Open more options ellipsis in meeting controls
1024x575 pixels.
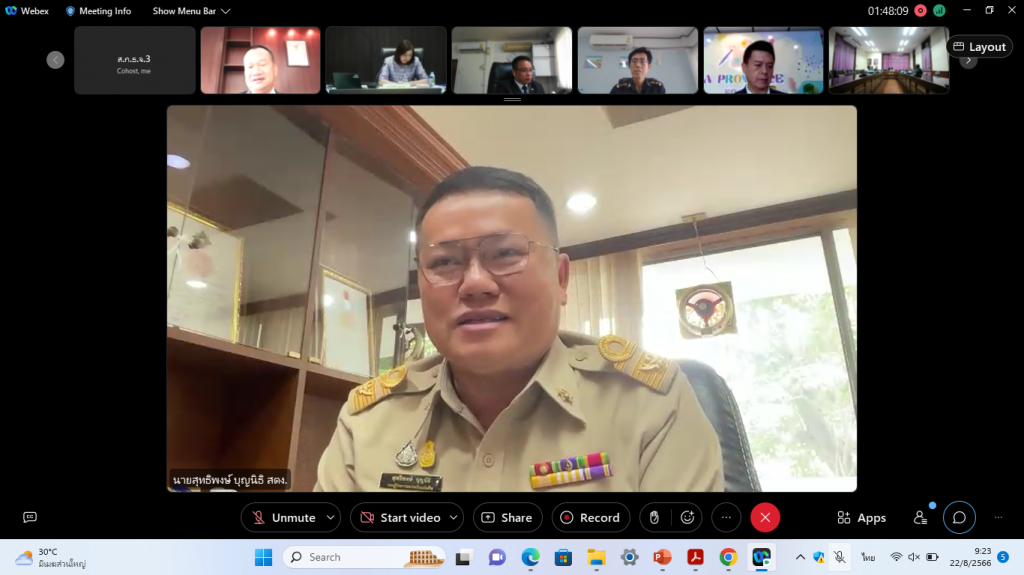726,517
